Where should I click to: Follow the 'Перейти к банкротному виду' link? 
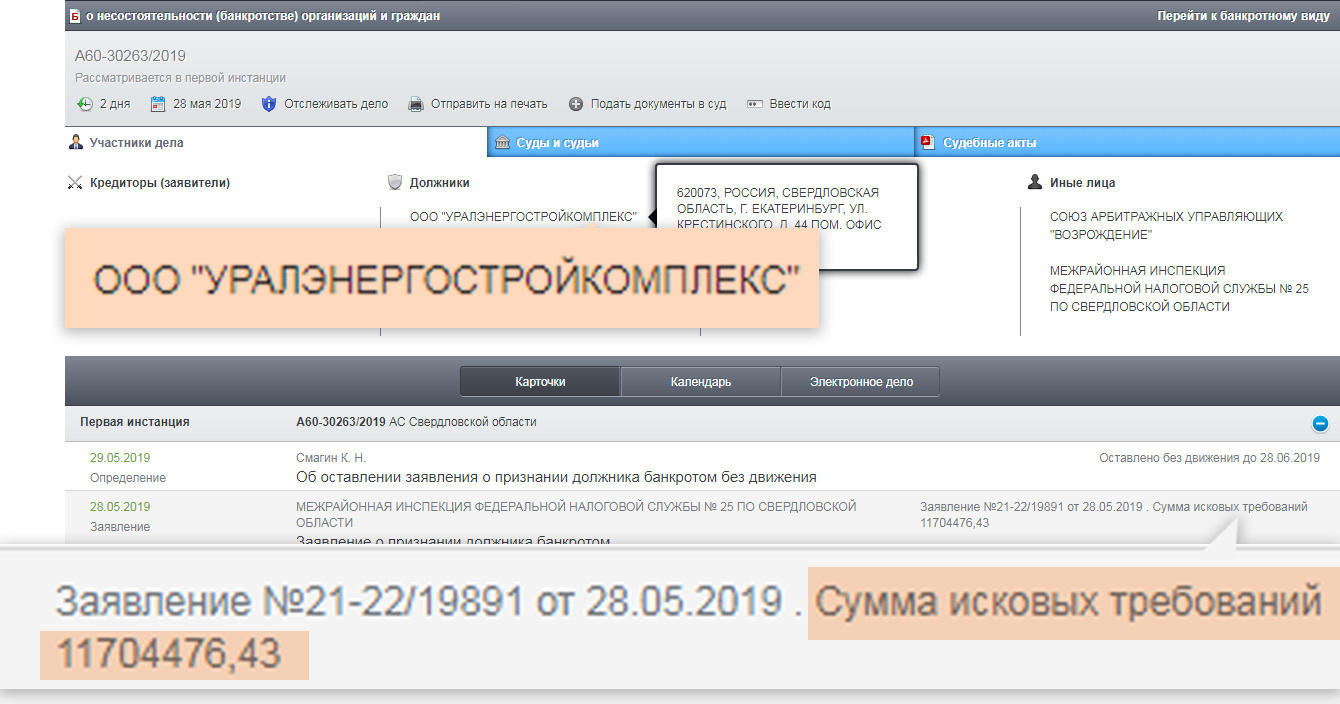[1243, 16]
